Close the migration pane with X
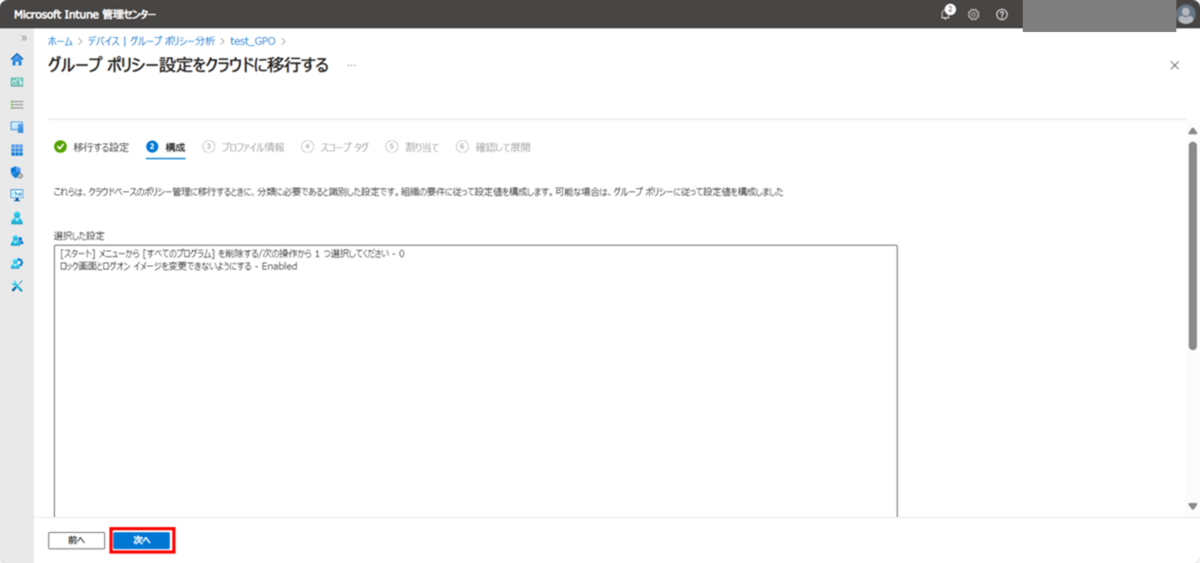 [x=1174, y=65]
